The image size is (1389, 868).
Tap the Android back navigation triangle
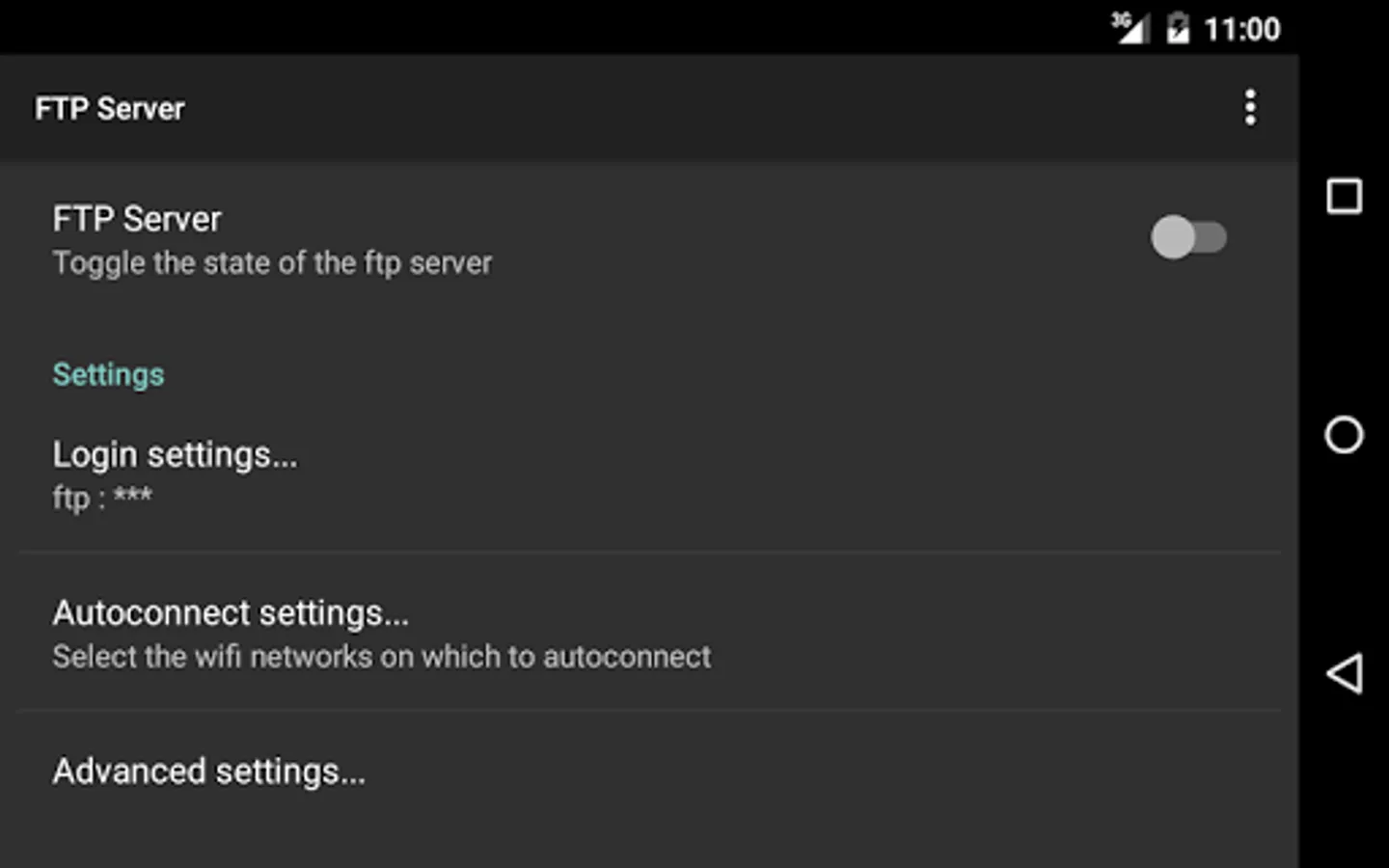click(x=1345, y=673)
